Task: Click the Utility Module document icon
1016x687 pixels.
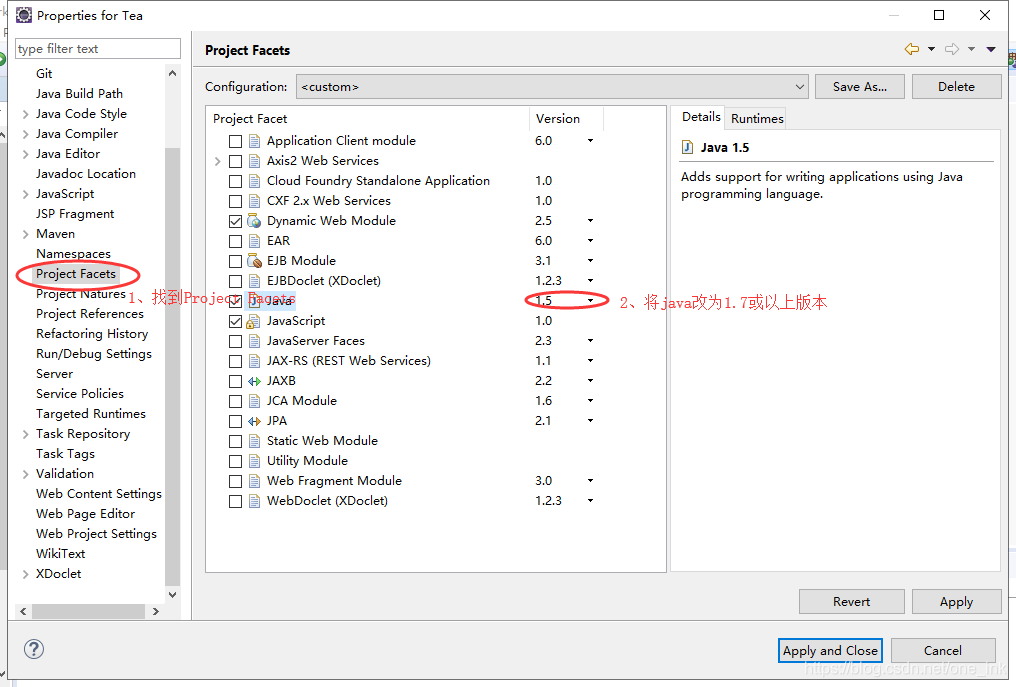Action: [254, 461]
